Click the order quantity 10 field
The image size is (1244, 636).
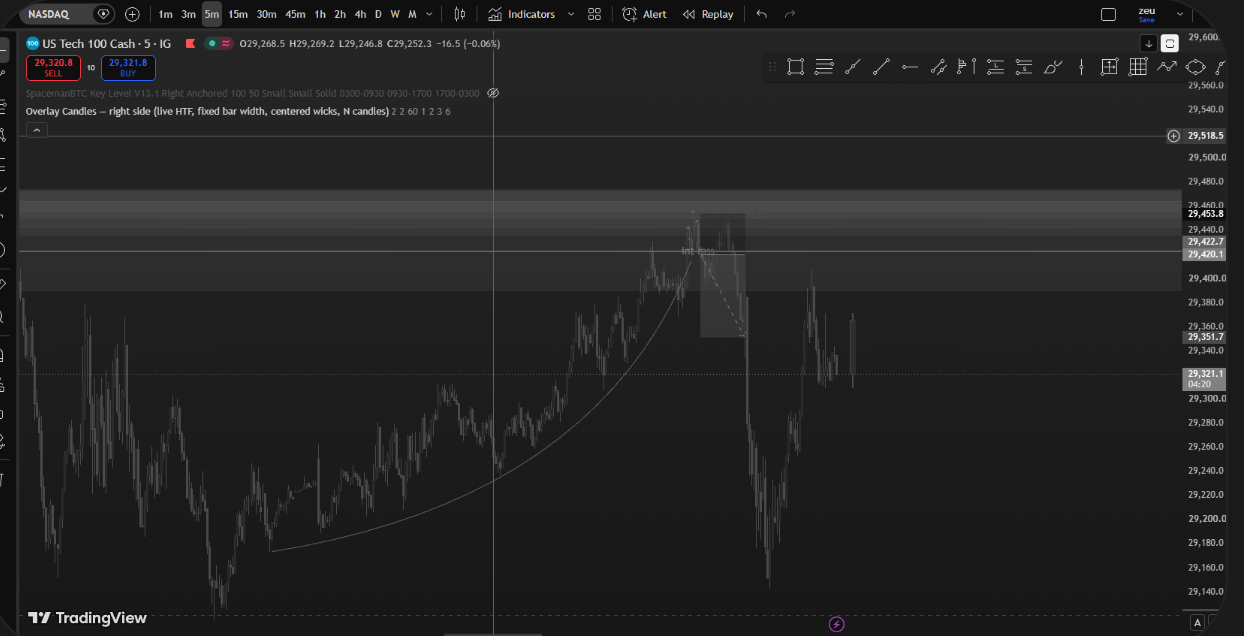(91, 68)
